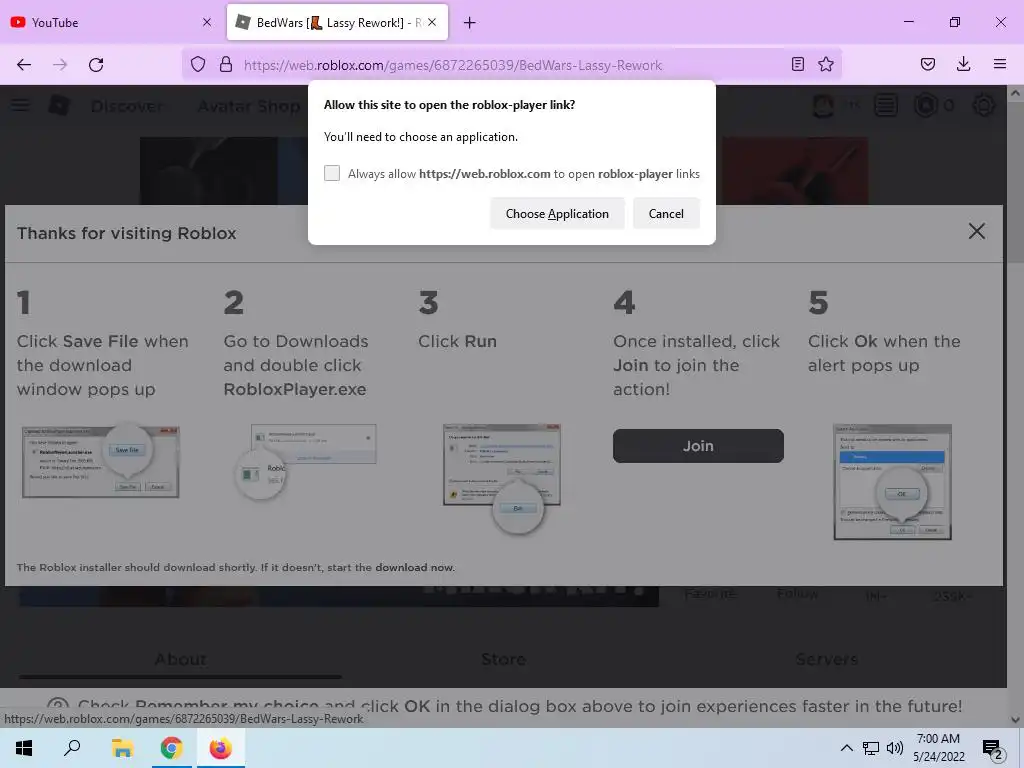Click the page scrollbar down arrow
Screen dimensions: 1024x768
[x=1015, y=720]
